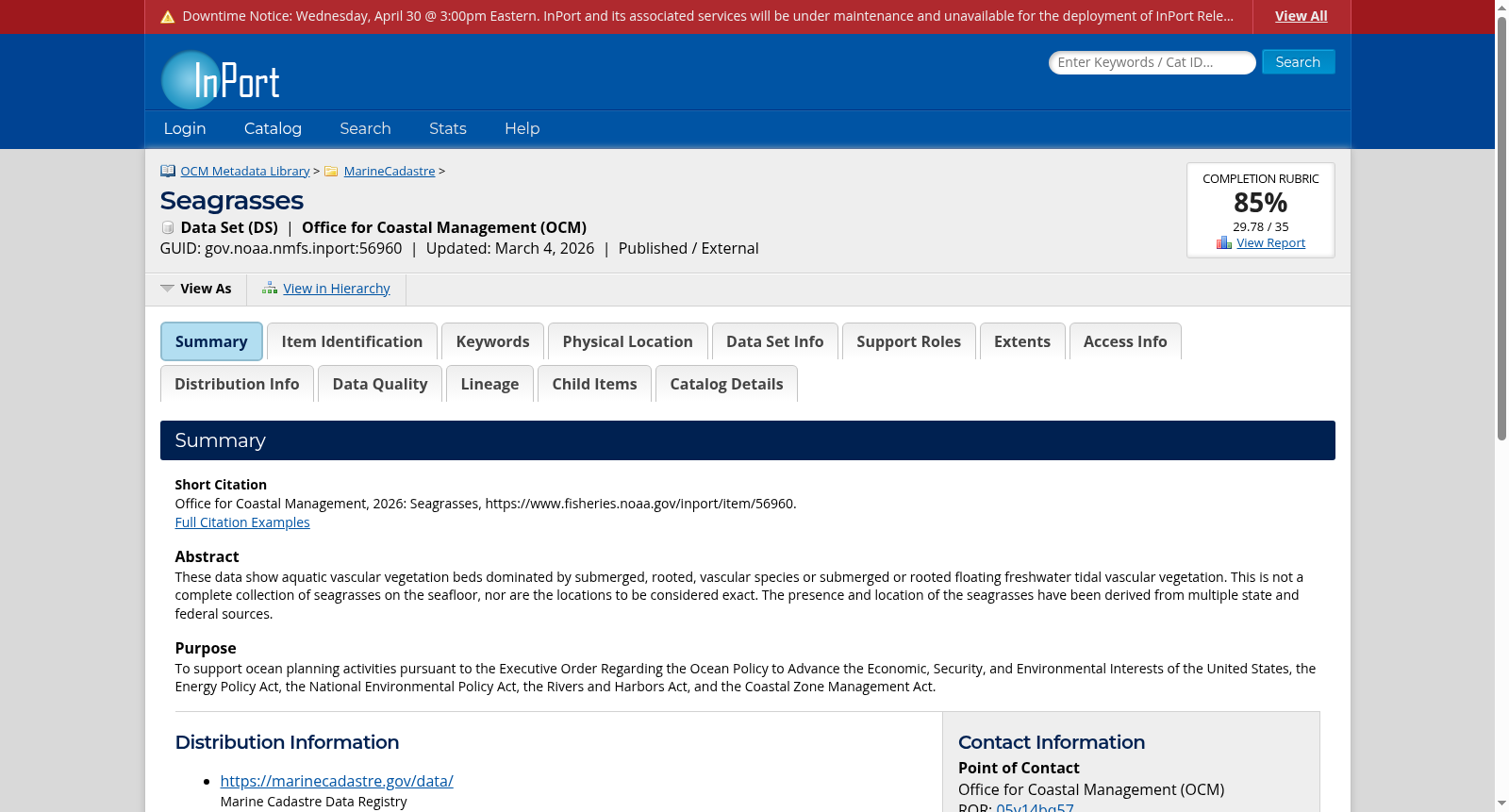This screenshot has height=812, width=1509.
Task: Open the Catalog menu
Action: pos(273,128)
